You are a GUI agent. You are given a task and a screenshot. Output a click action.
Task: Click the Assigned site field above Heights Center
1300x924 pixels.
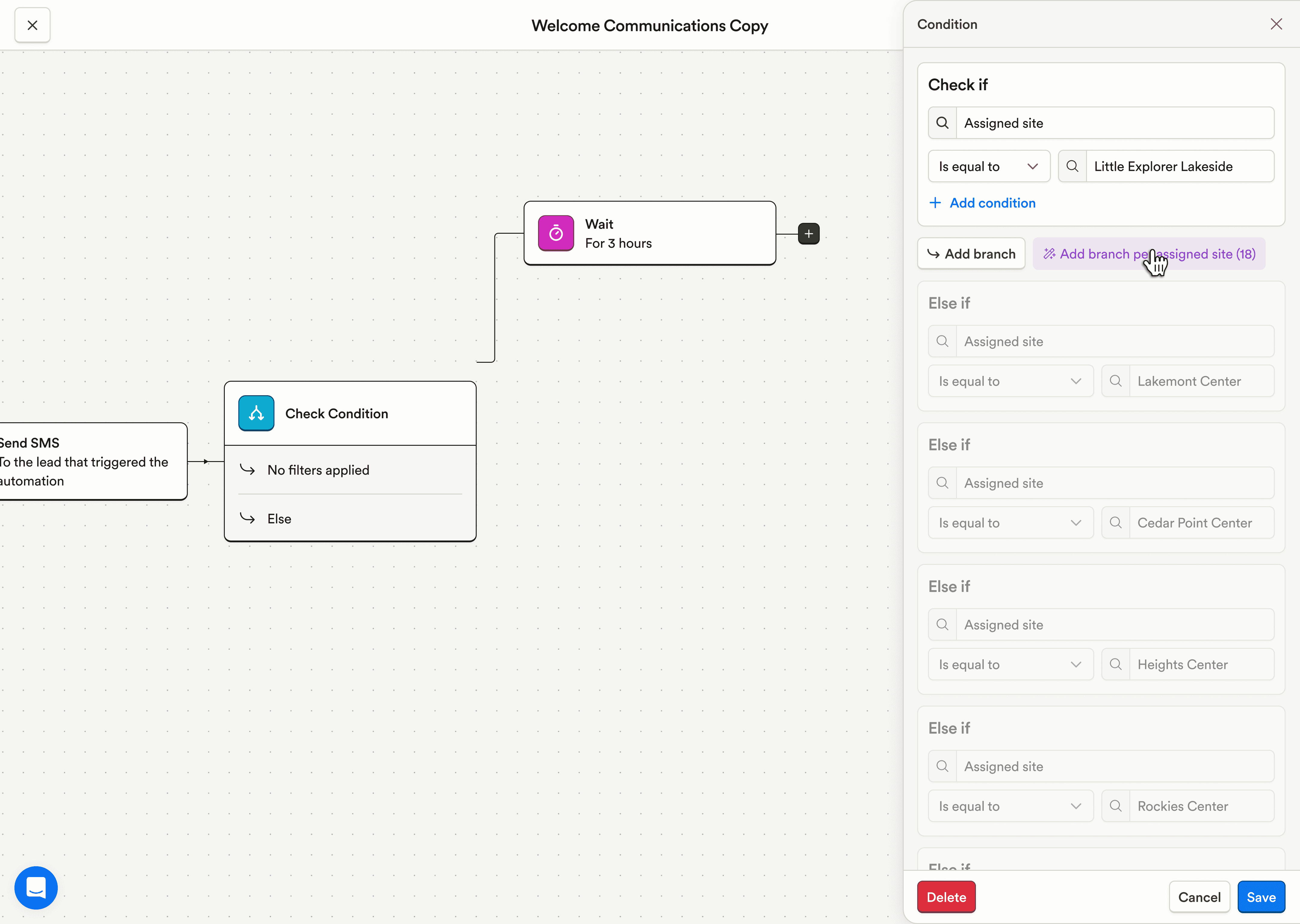[x=1101, y=625]
